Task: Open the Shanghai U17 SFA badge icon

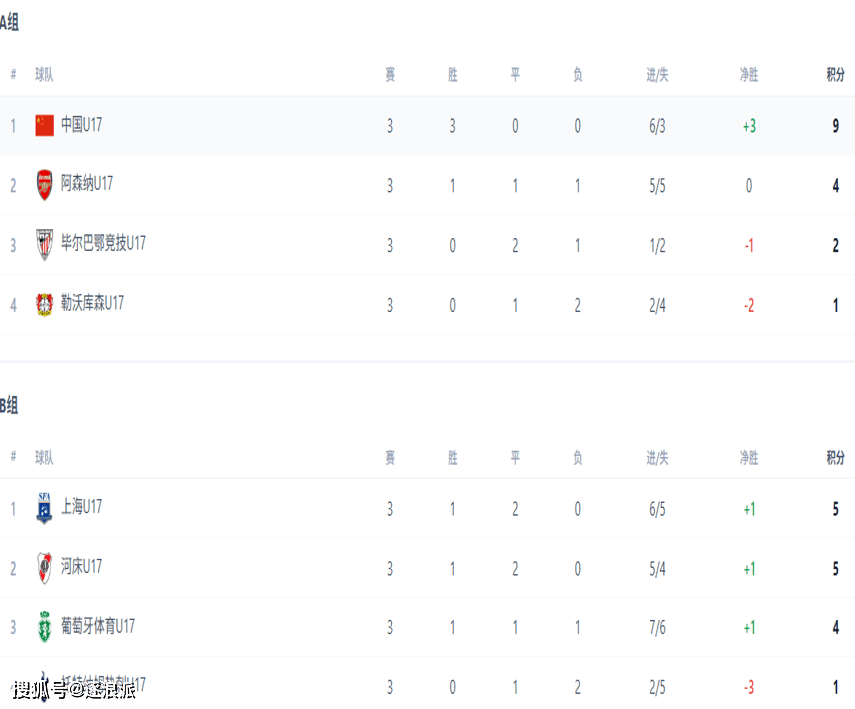Action: coord(44,508)
